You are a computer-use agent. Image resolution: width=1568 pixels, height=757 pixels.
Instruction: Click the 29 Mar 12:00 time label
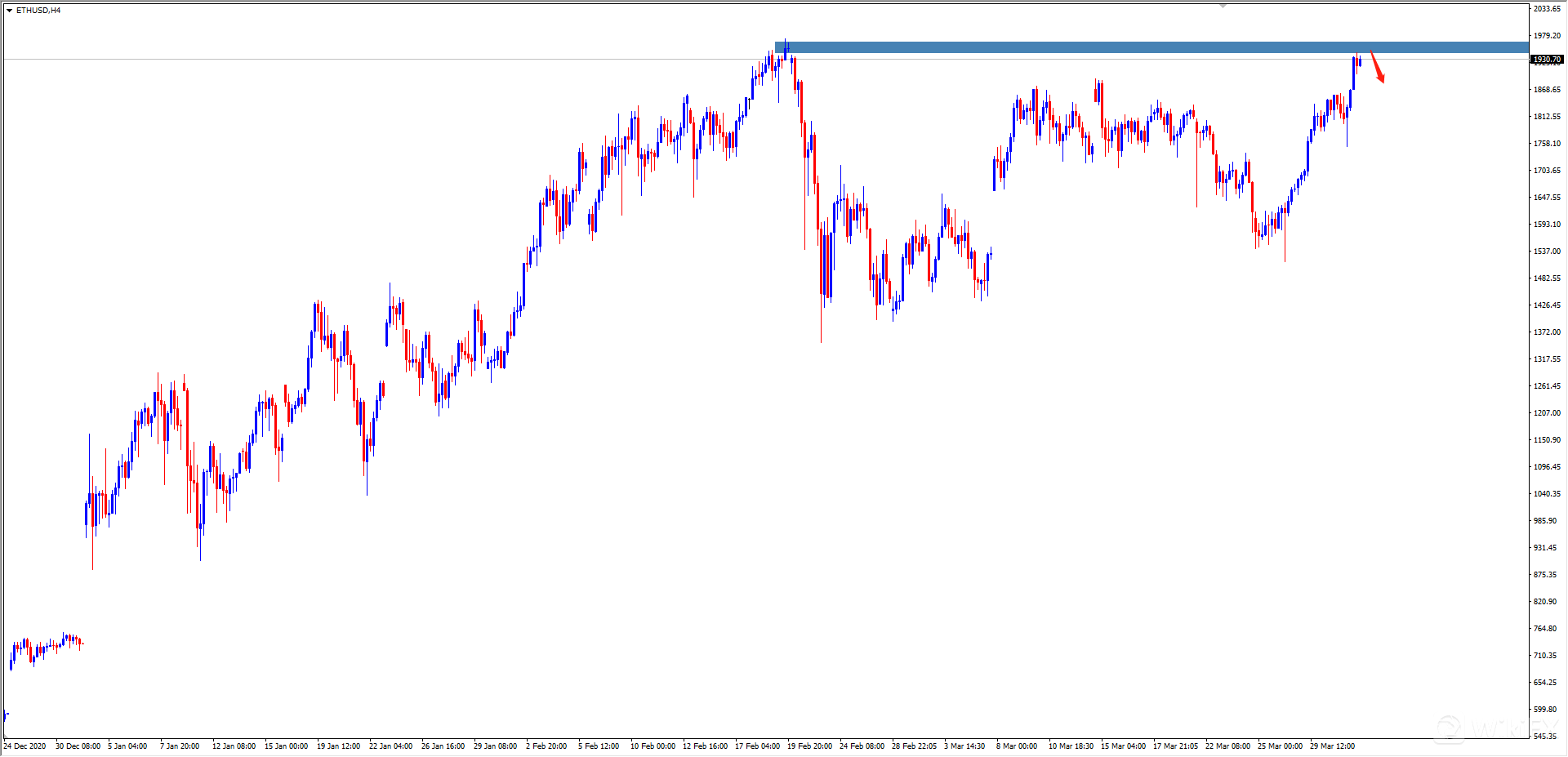coord(1332,746)
